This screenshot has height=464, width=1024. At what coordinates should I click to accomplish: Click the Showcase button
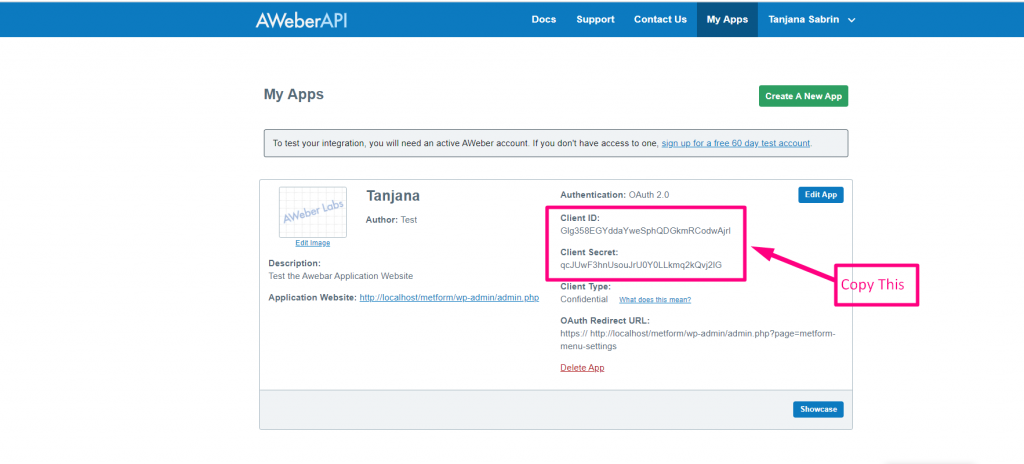tap(818, 409)
